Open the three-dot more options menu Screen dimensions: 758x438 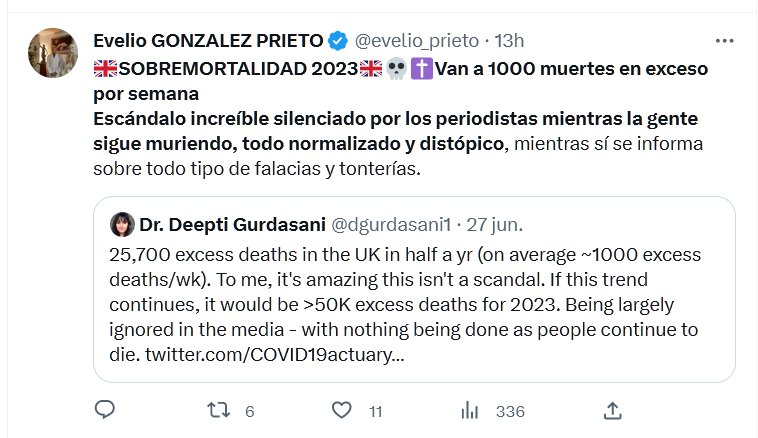[725, 41]
